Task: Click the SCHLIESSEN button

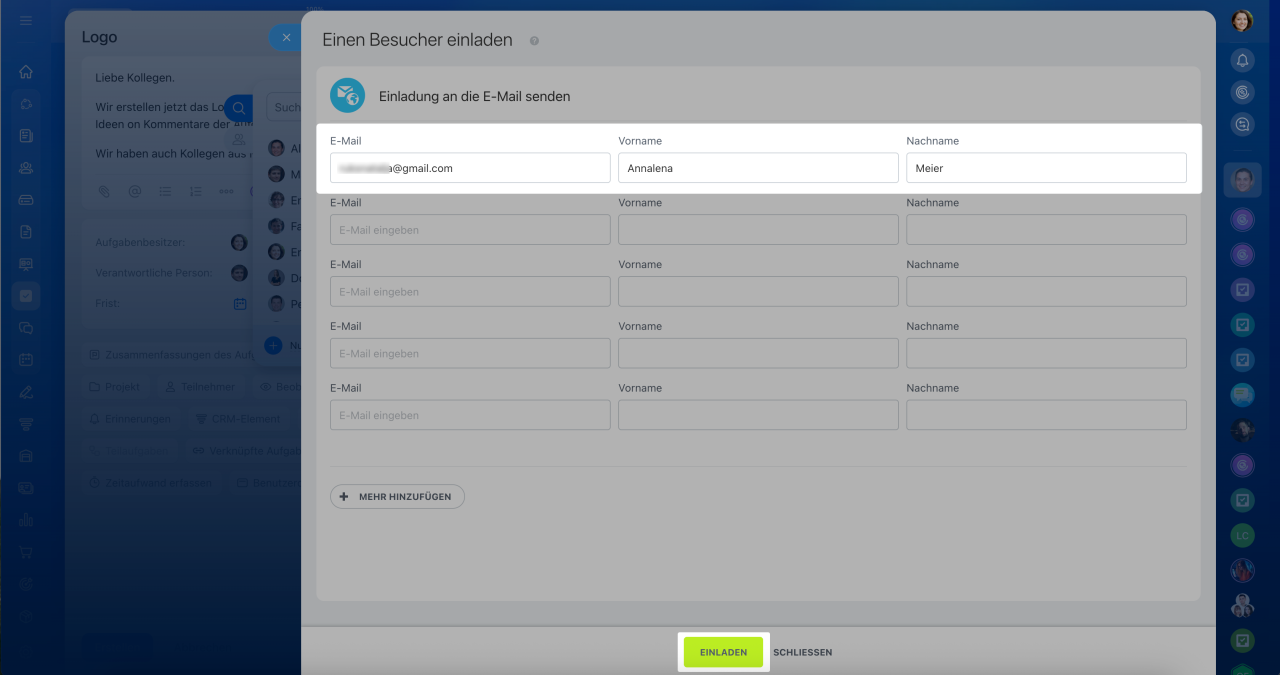Action: [802, 652]
